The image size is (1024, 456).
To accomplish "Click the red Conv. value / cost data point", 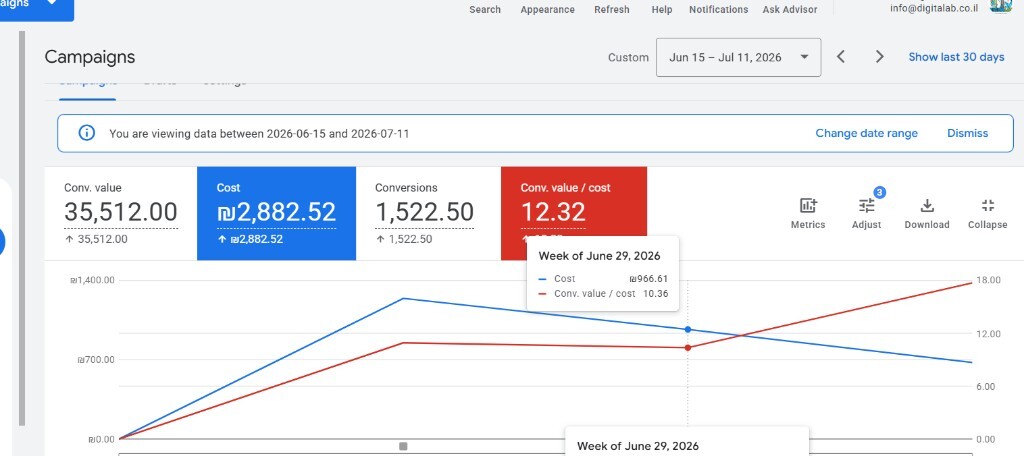I will point(688,348).
